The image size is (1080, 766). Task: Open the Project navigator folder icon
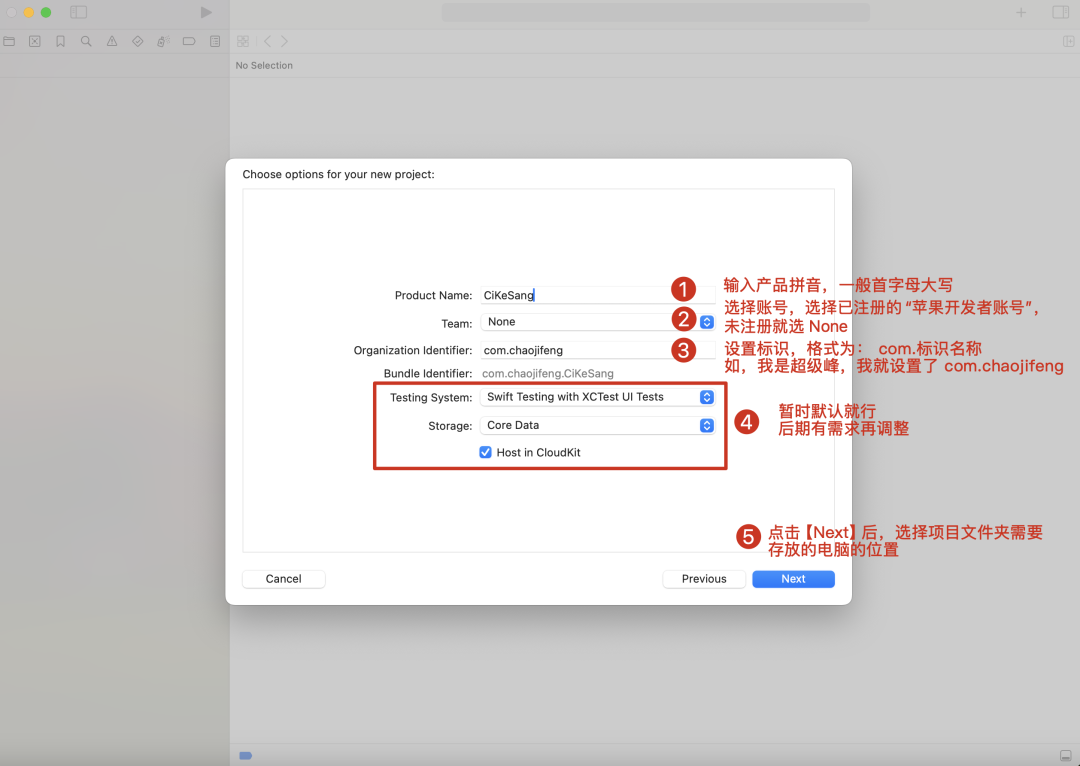point(9,41)
